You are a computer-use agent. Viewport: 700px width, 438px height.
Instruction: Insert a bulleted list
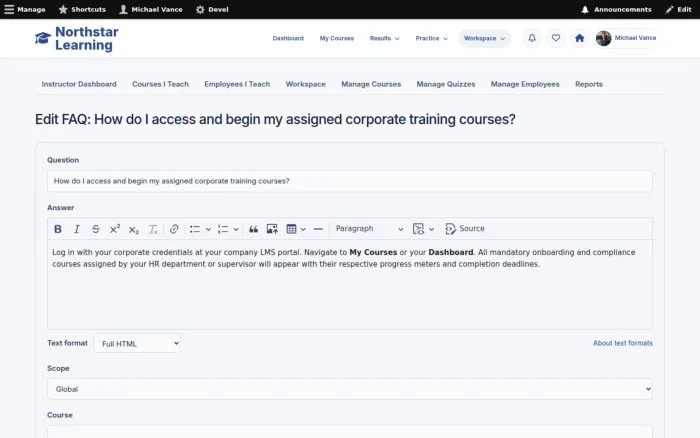(195, 229)
